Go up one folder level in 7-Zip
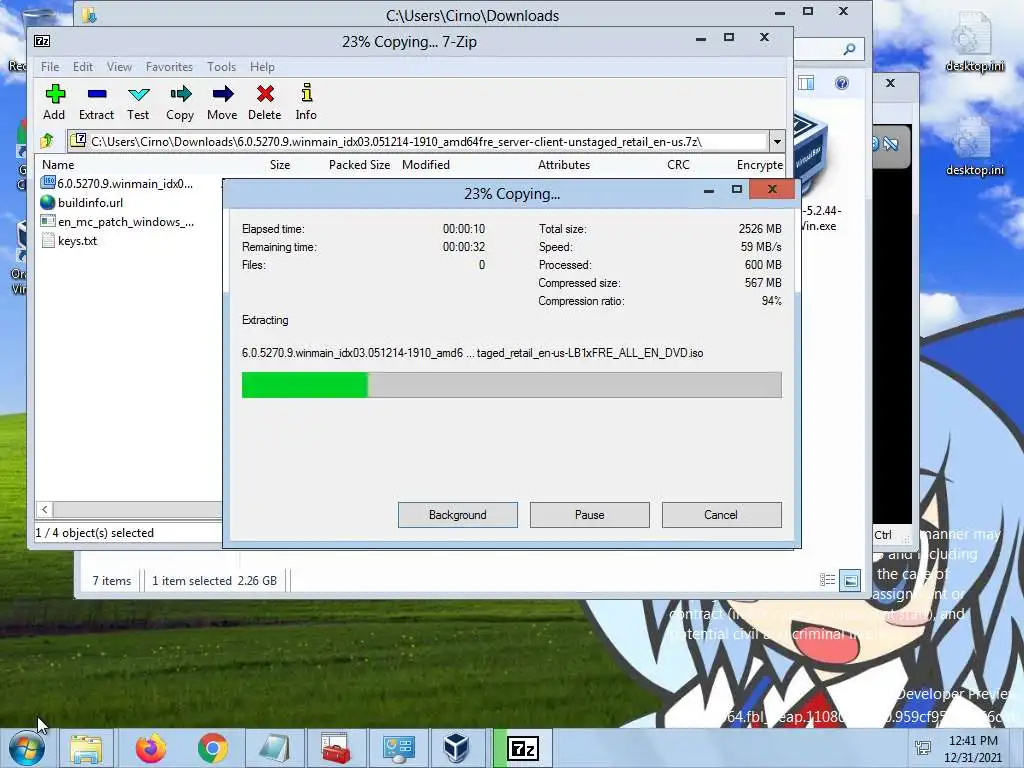This screenshot has height=768, width=1024. click(47, 140)
